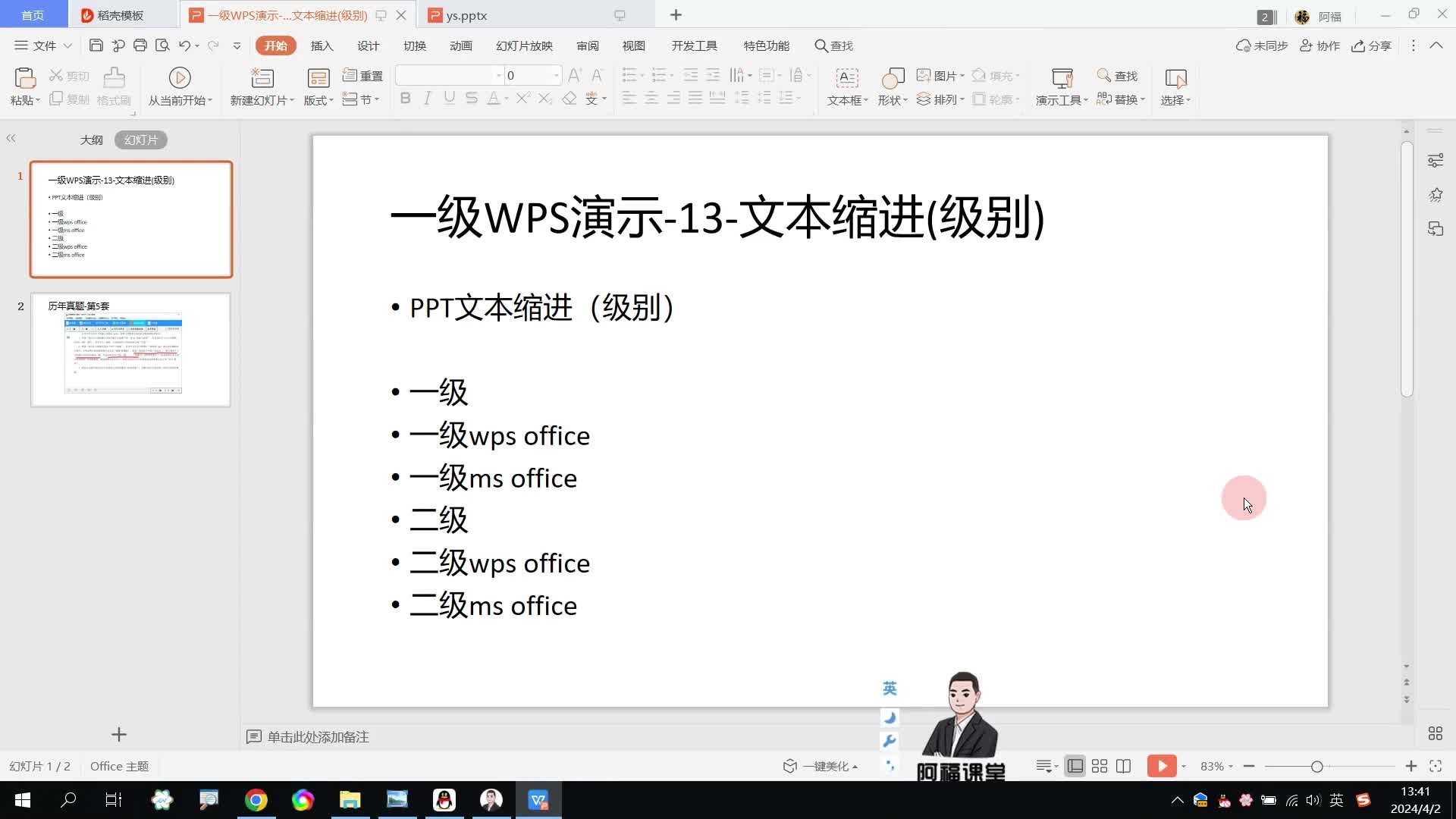Click the New Slide (新建幻灯片) icon
Screen dimensions: 1456x819
tap(262, 77)
